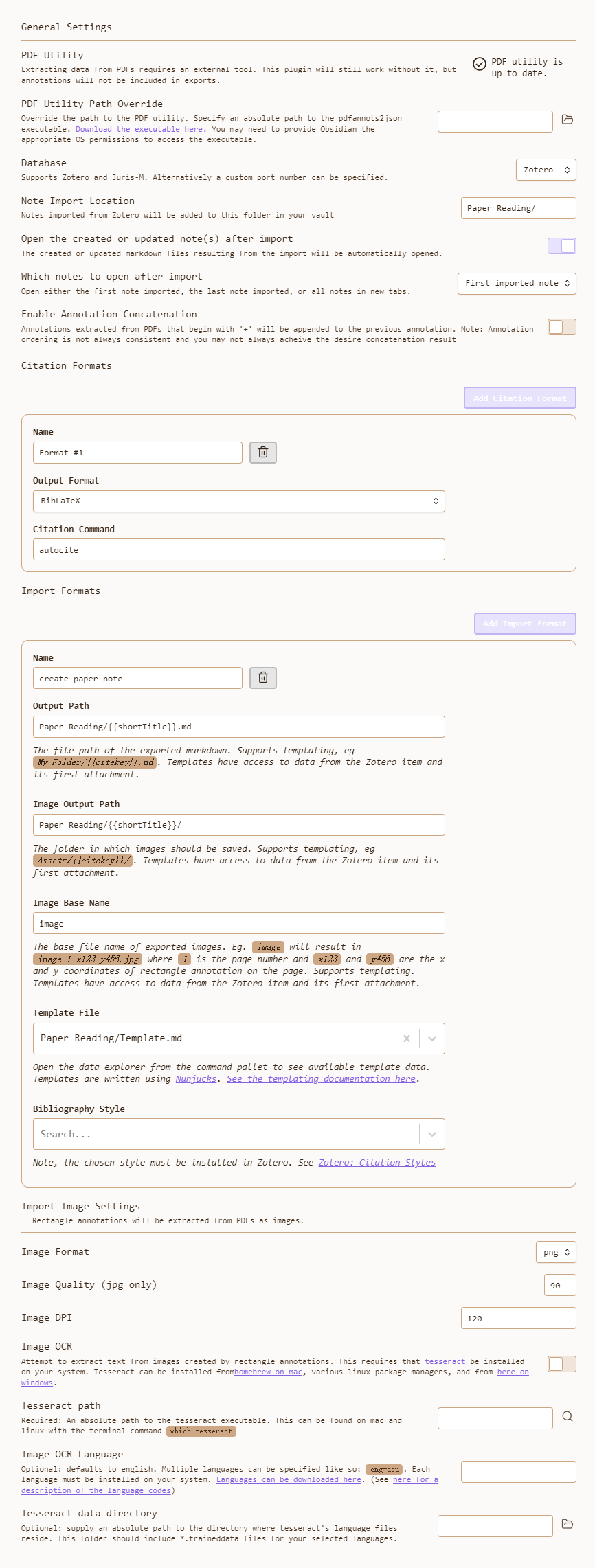Enable Annotation Concatenation toggle

tap(562, 327)
